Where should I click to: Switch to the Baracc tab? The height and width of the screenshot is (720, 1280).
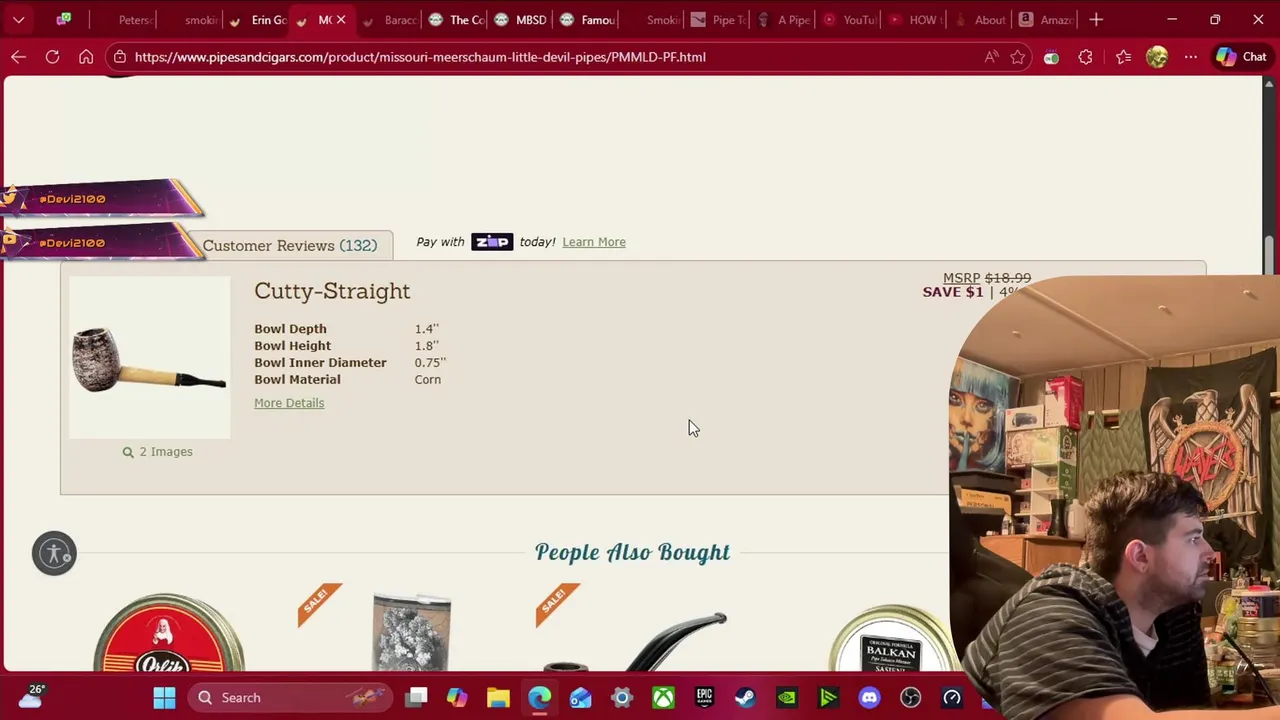click(389, 19)
